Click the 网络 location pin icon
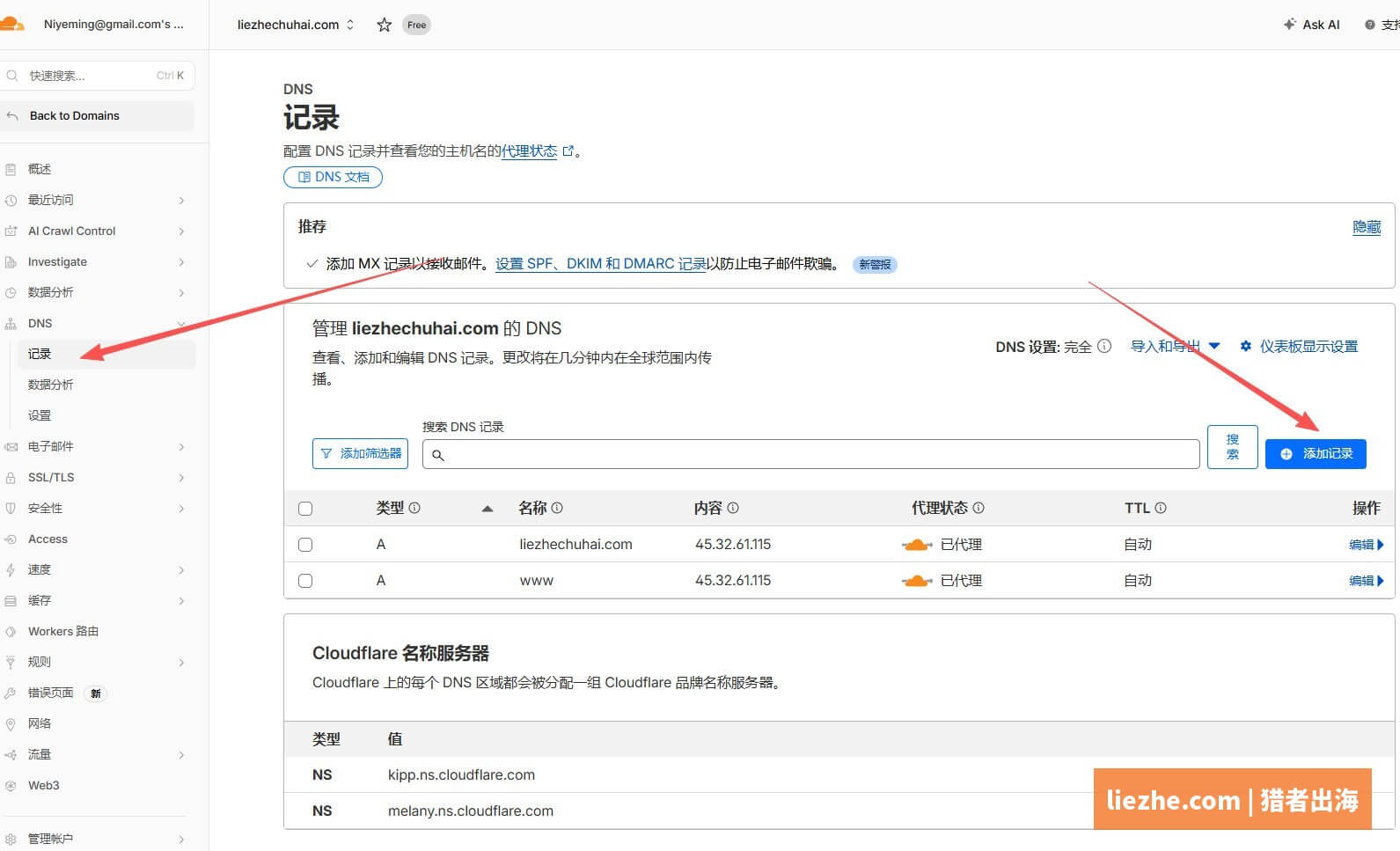Viewport: 1400px width, 851px height. (11, 723)
